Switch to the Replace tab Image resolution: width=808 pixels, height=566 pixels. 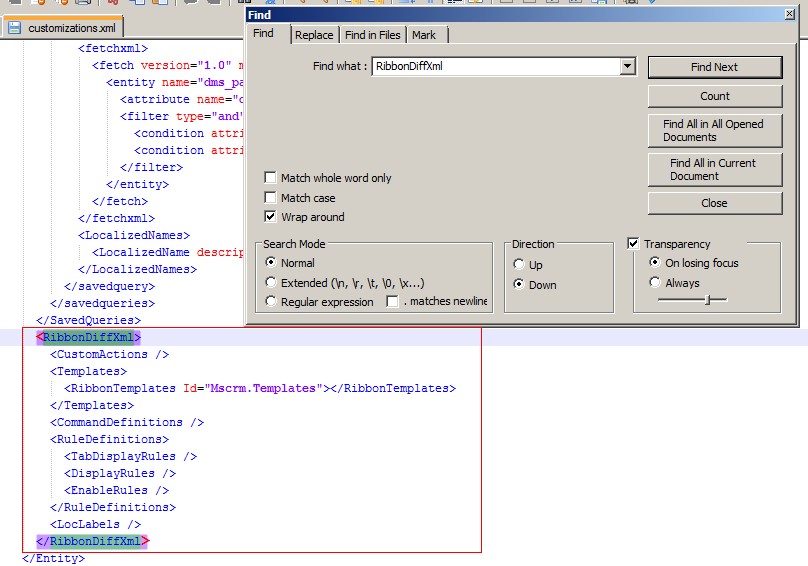click(314, 35)
